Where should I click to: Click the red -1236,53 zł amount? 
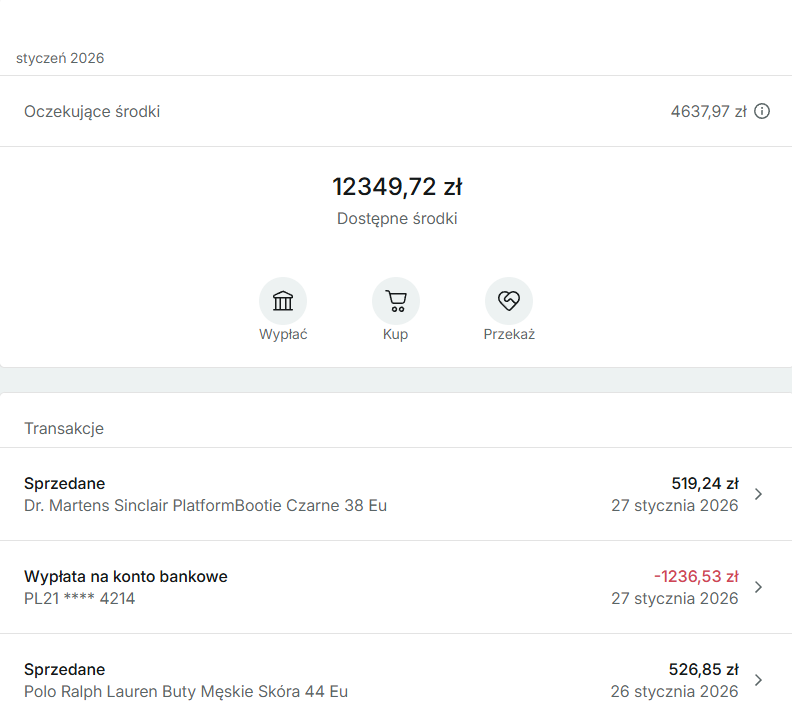tap(696, 576)
